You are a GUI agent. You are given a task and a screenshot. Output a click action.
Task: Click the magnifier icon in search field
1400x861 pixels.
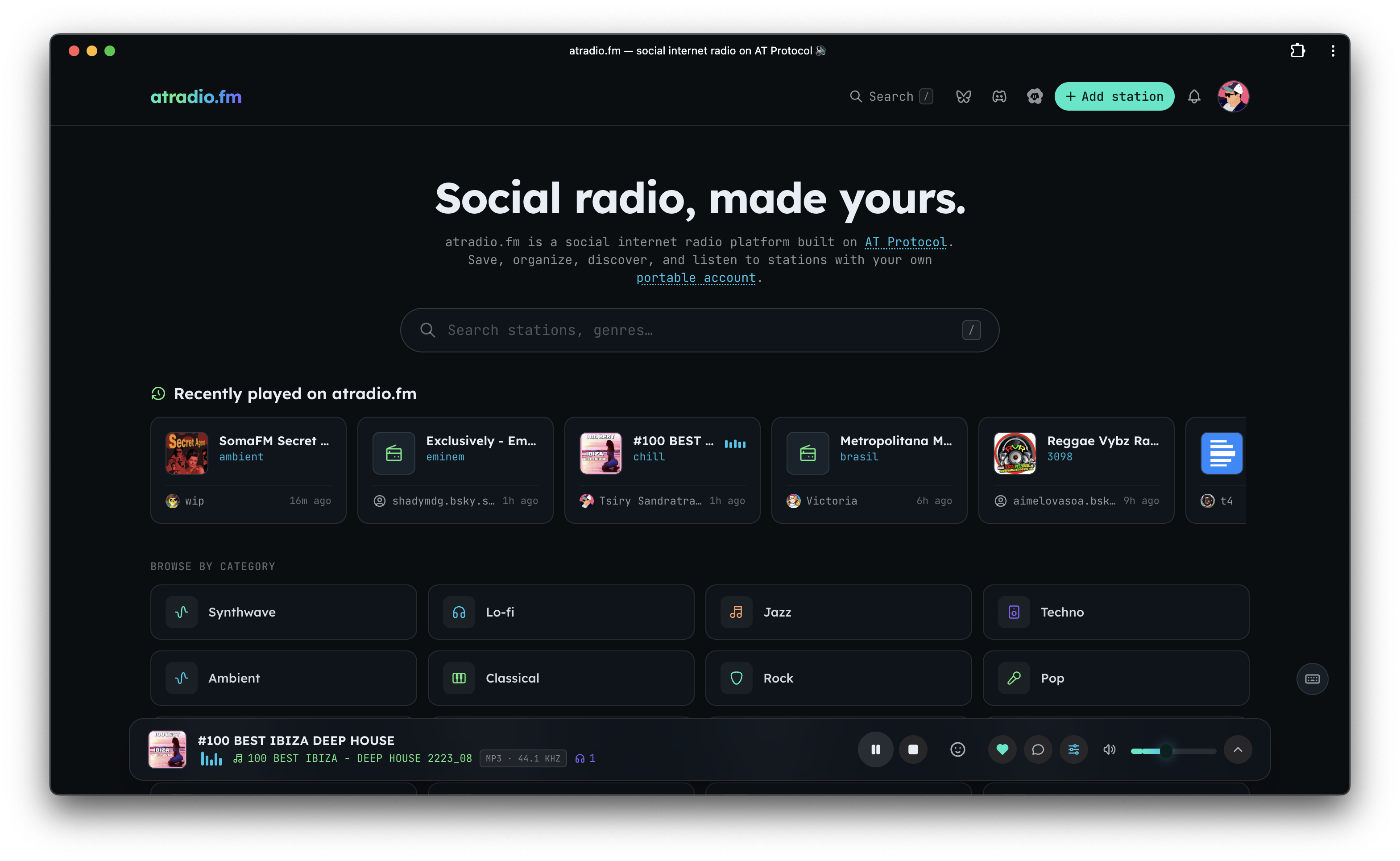(427, 330)
